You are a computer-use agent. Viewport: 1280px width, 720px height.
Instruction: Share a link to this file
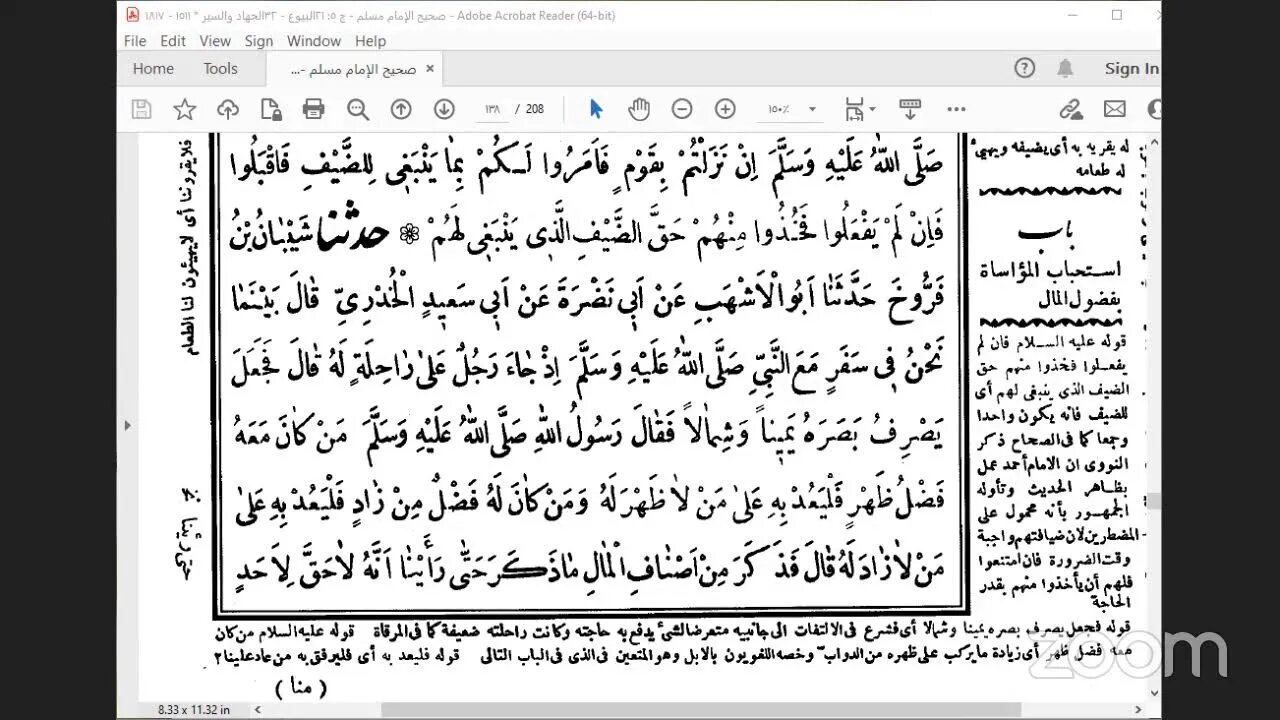(1071, 109)
